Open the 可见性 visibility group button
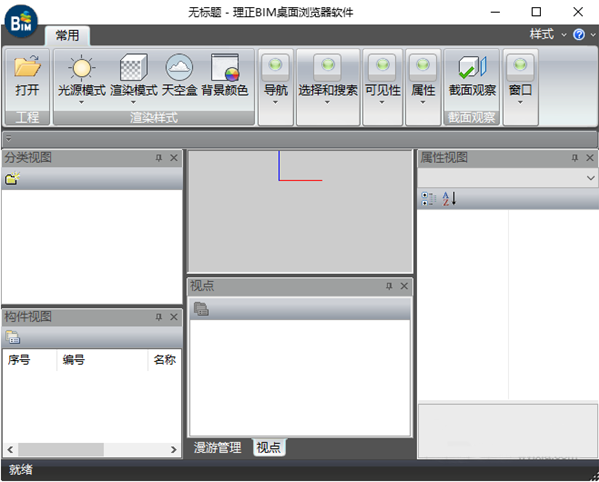599x482 pixels. coord(382,68)
